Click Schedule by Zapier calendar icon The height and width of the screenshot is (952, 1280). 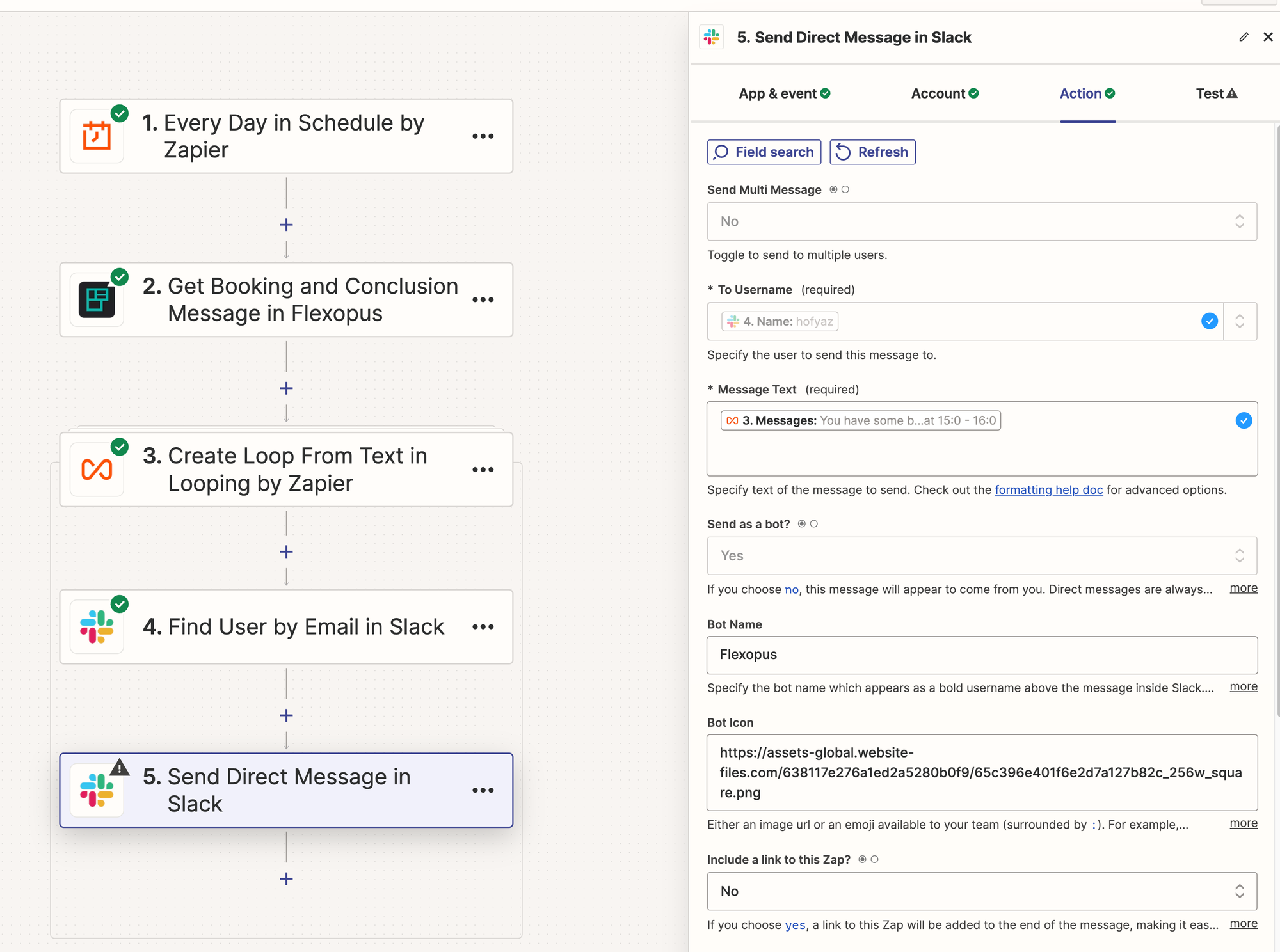point(97,136)
